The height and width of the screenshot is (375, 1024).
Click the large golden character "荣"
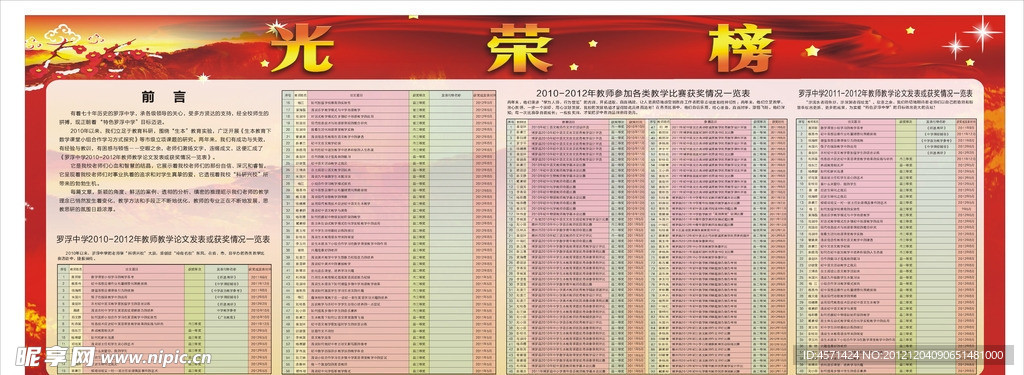tap(520, 49)
